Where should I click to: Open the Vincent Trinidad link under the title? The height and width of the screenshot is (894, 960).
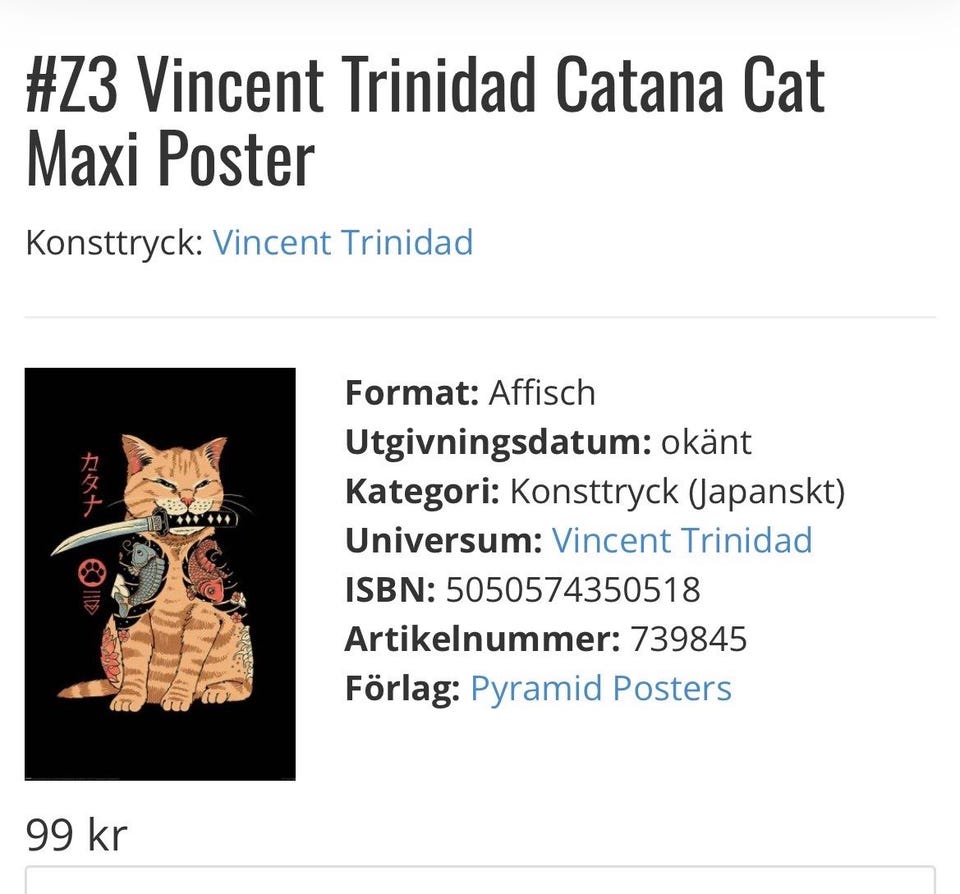[343, 243]
